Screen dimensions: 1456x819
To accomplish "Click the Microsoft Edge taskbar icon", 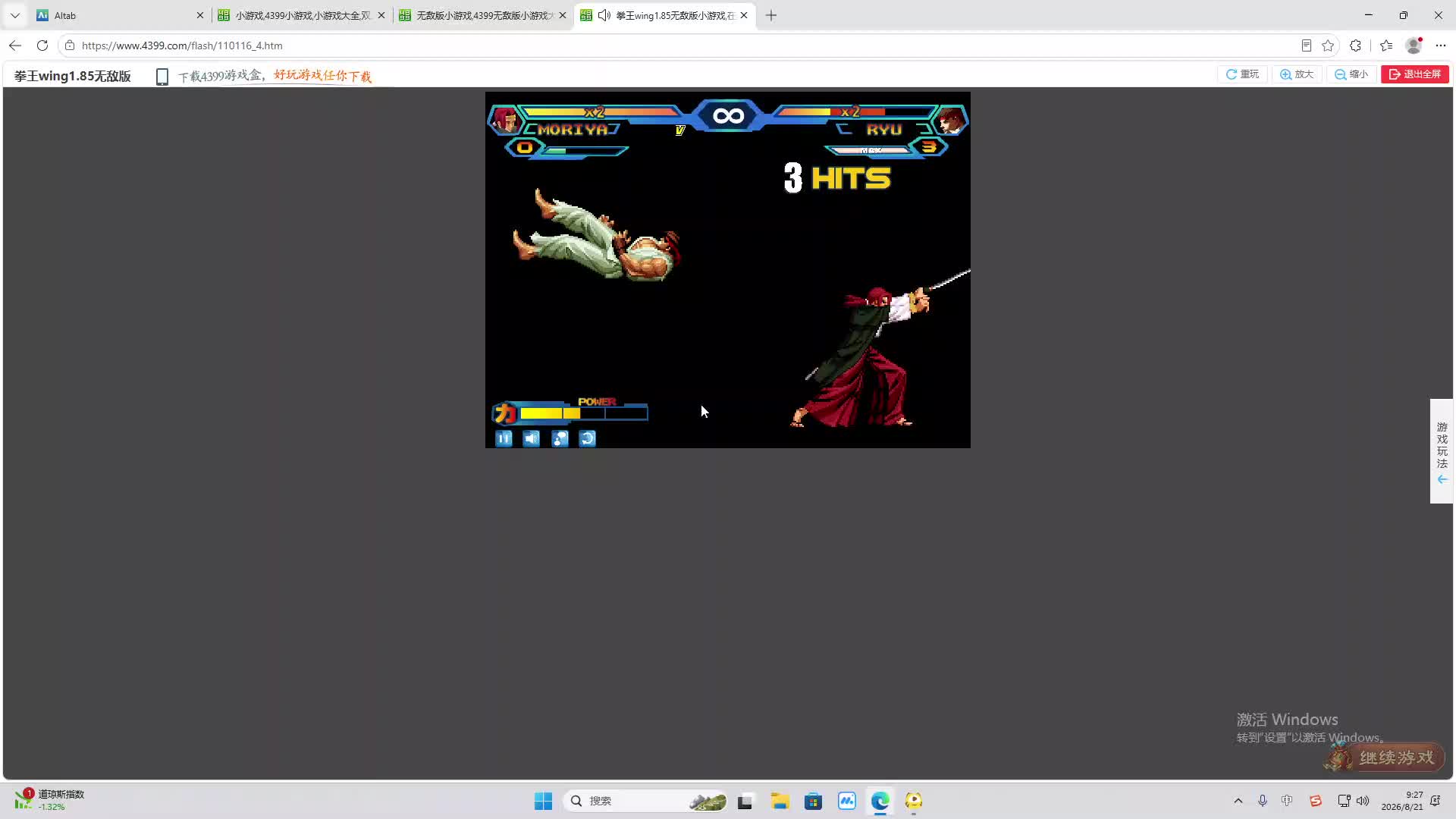I will pyautogui.click(x=880, y=801).
